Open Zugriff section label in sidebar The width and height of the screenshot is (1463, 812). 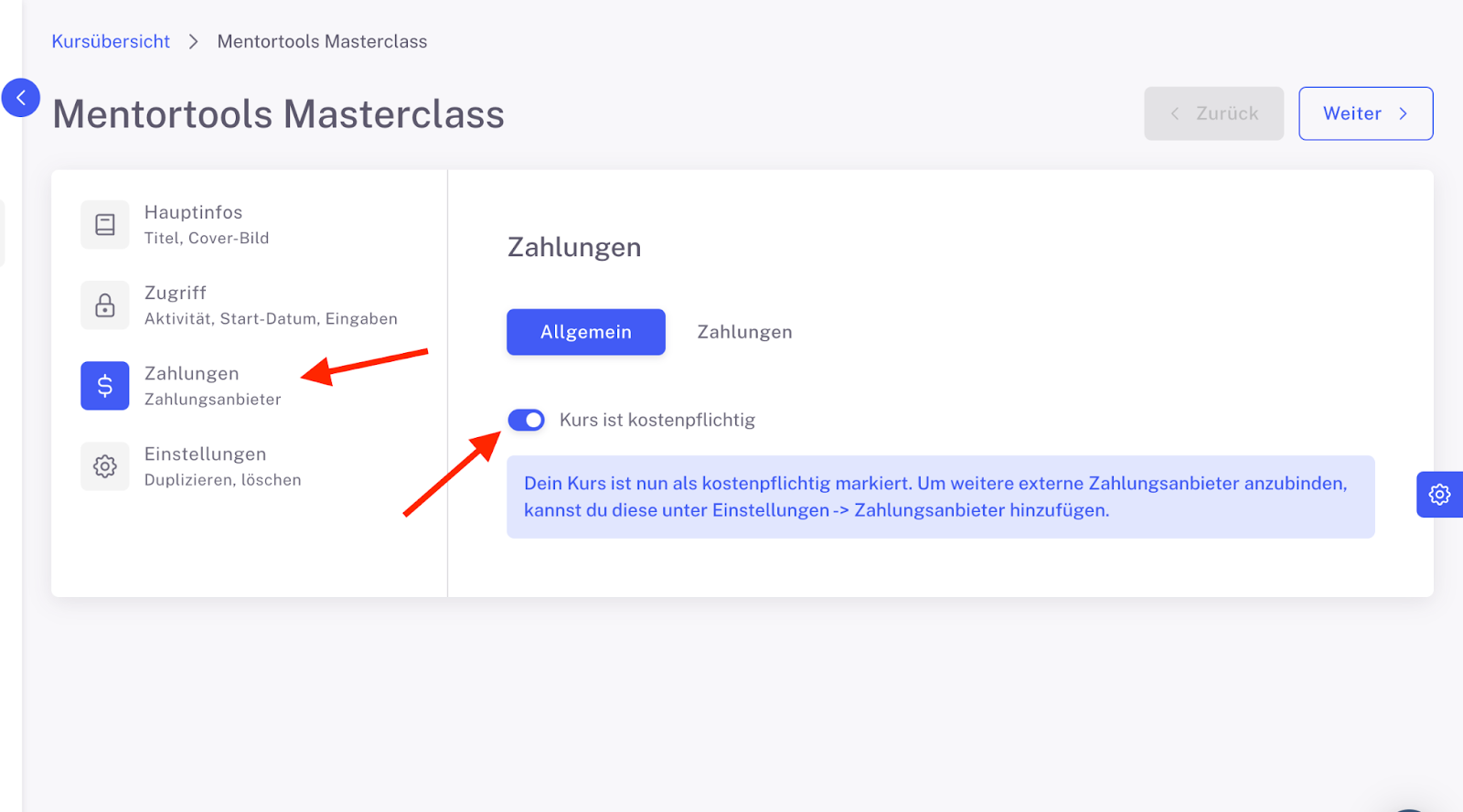[176, 293]
